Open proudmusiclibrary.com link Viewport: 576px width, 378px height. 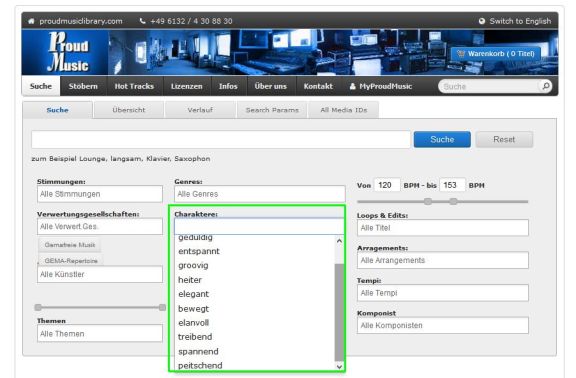(81, 21)
